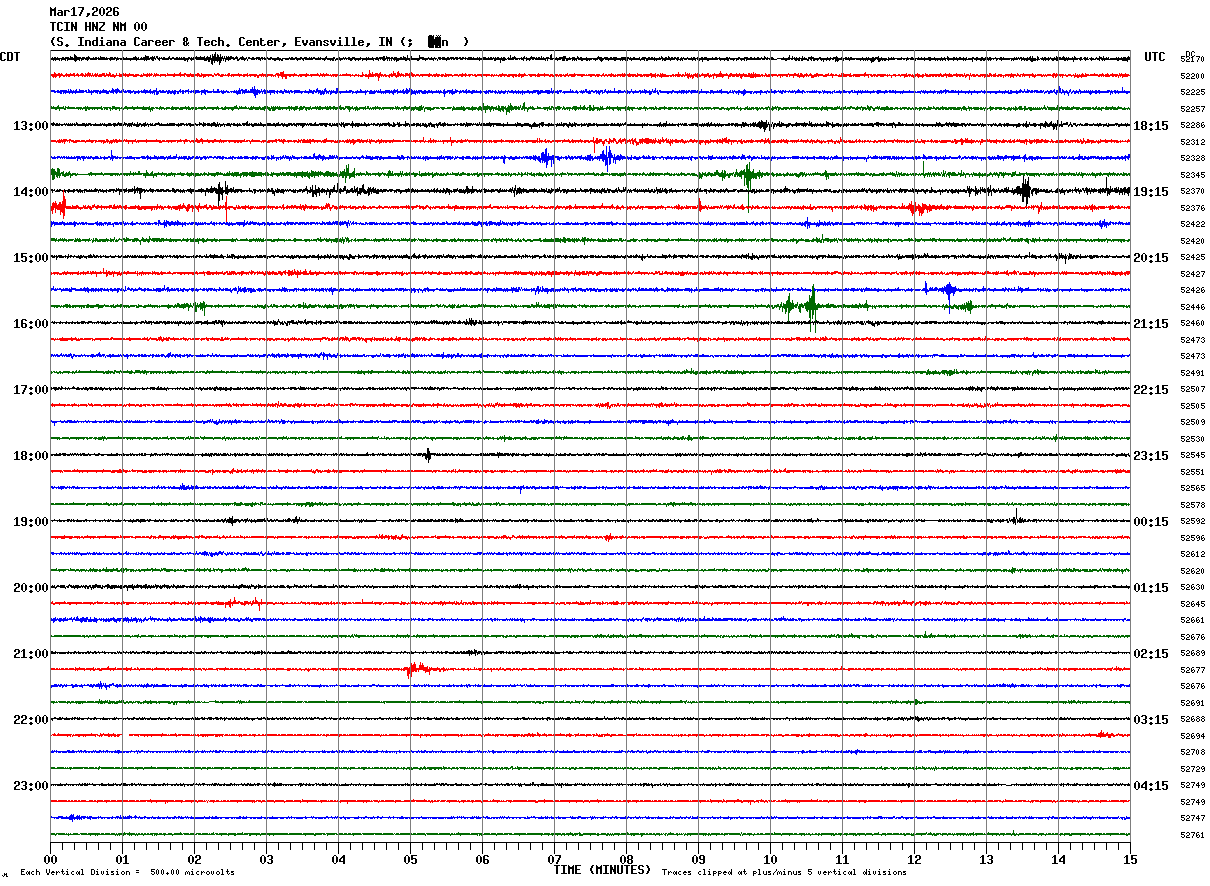Click the 20:15 UTC time label
1210x886 pixels.
[1151, 258]
